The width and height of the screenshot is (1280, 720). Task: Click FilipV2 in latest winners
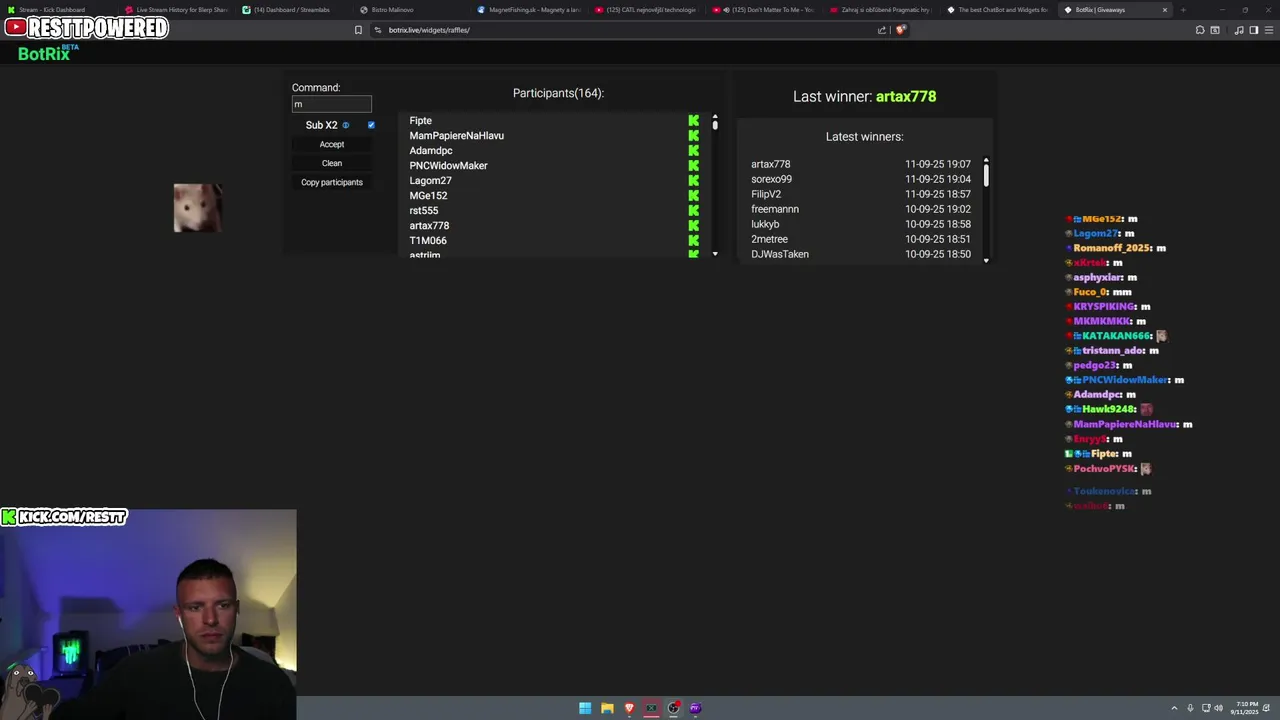click(x=766, y=194)
